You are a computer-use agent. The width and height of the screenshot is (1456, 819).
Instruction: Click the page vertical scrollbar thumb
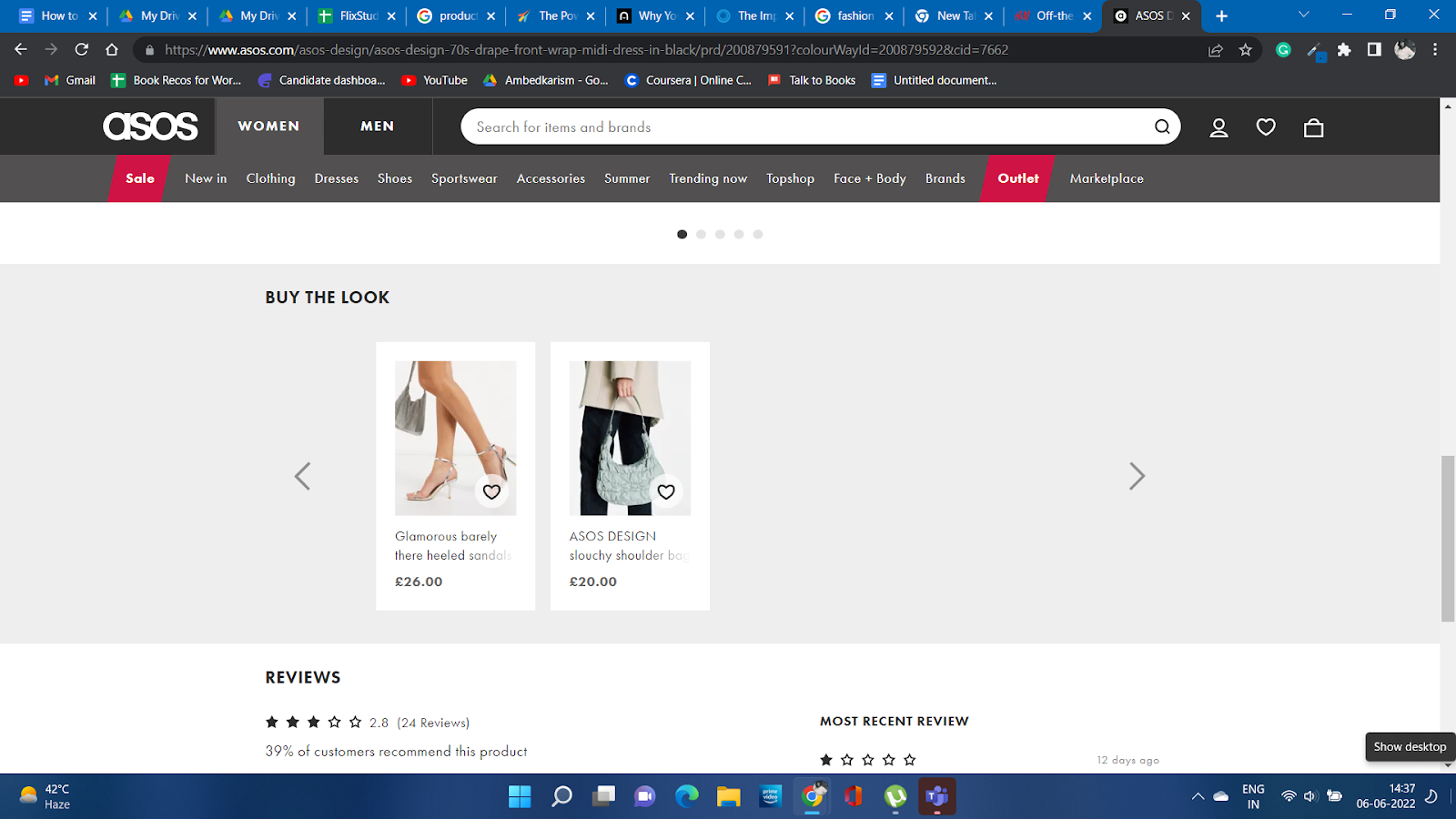tap(1448, 539)
